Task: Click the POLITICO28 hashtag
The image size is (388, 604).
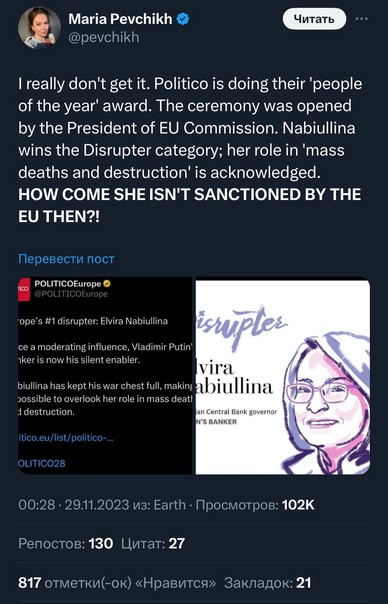Action: (42, 463)
